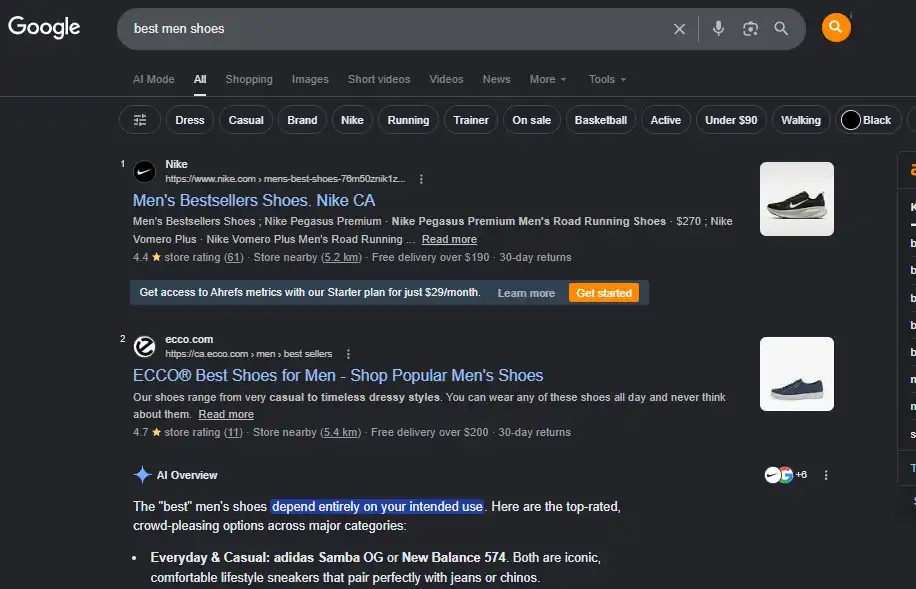Open three-dot menu beside Nike URL
Image resolution: width=916 pixels, height=589 pixels.
pyautogui.click(x=421, y=179)
